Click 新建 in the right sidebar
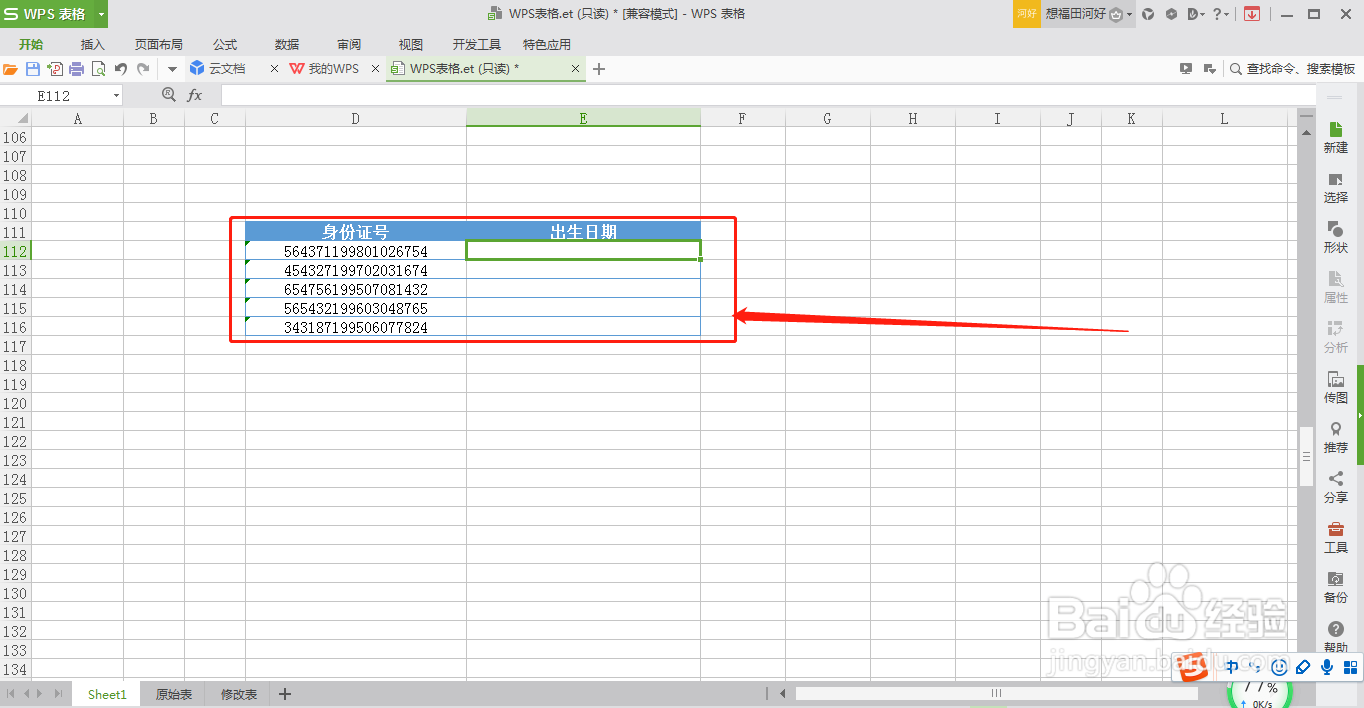 [1335, 137]
